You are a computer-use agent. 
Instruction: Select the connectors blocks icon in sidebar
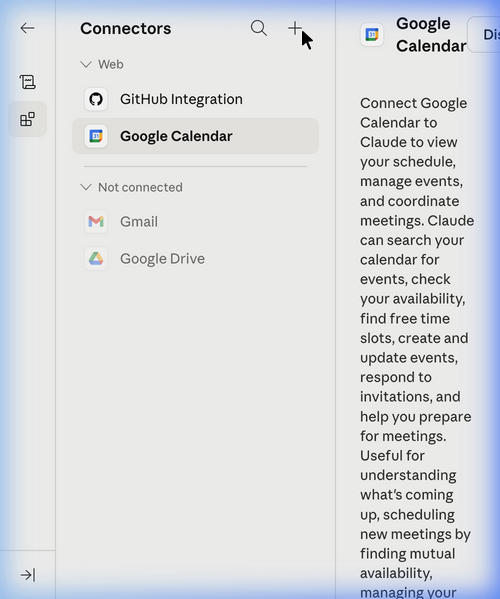[x=28, y=119]
